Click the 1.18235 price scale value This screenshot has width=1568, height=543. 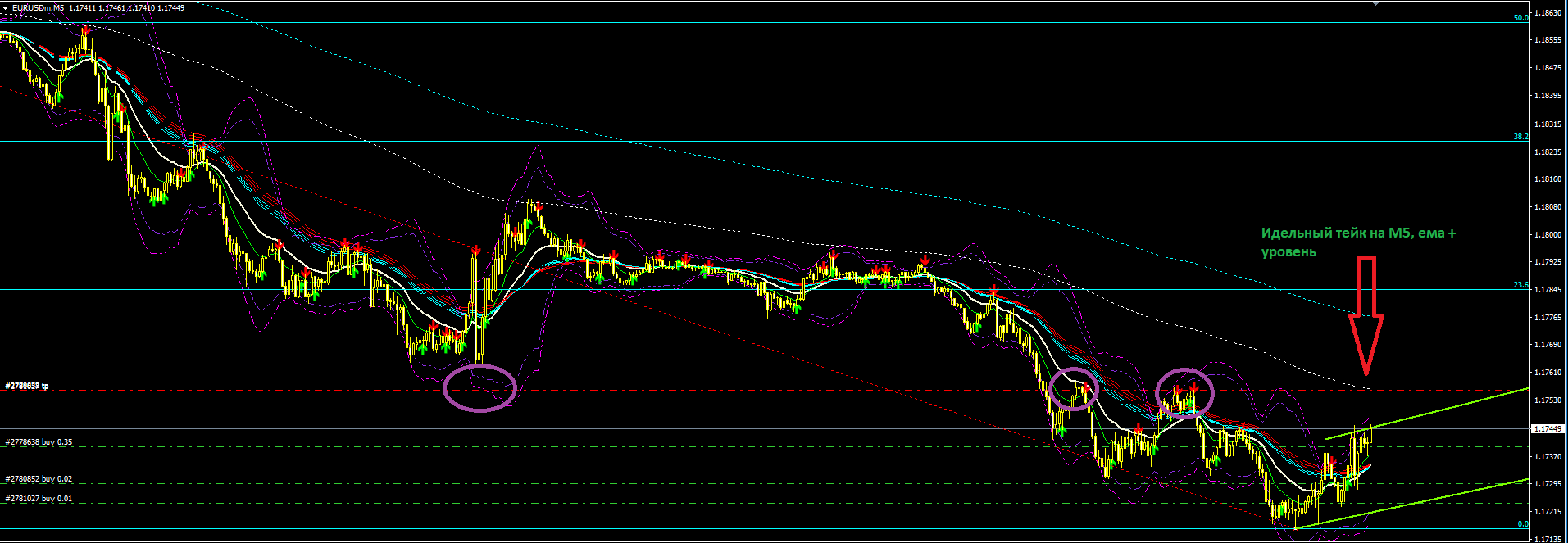tap(1548, 152)
